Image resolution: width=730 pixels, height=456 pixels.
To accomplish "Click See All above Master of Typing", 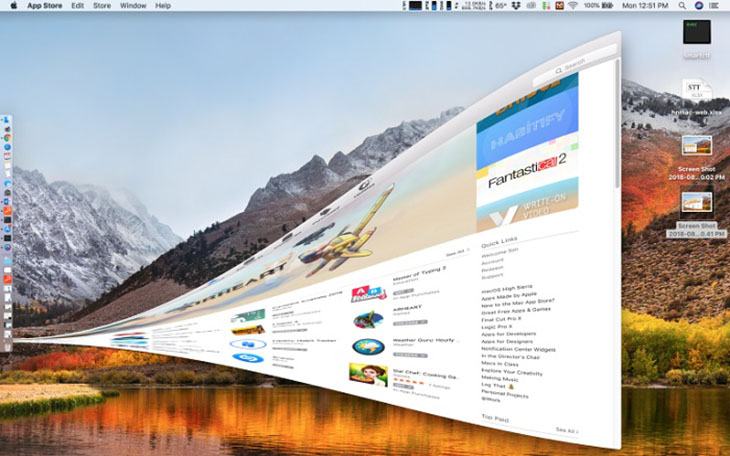I will coord(458,253).
